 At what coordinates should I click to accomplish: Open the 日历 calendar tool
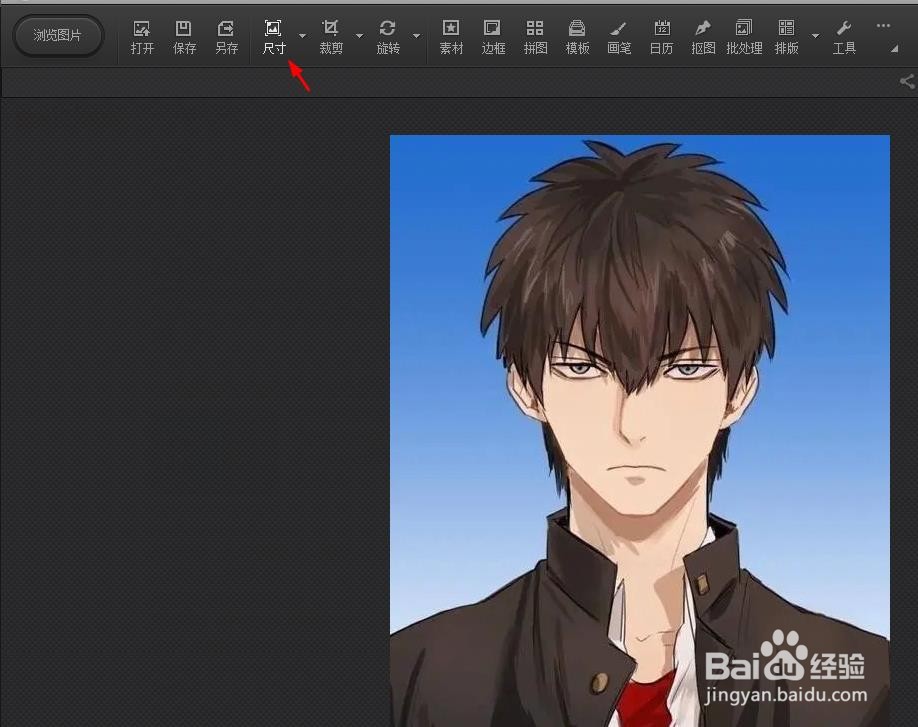click(x=662, y=37)
